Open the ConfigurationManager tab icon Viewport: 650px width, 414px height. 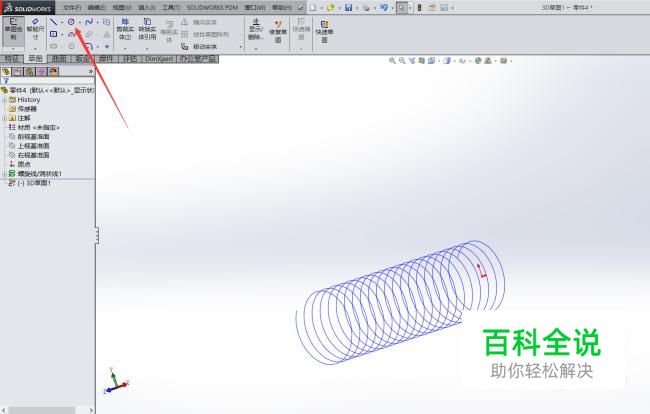[x=30, y=72]
